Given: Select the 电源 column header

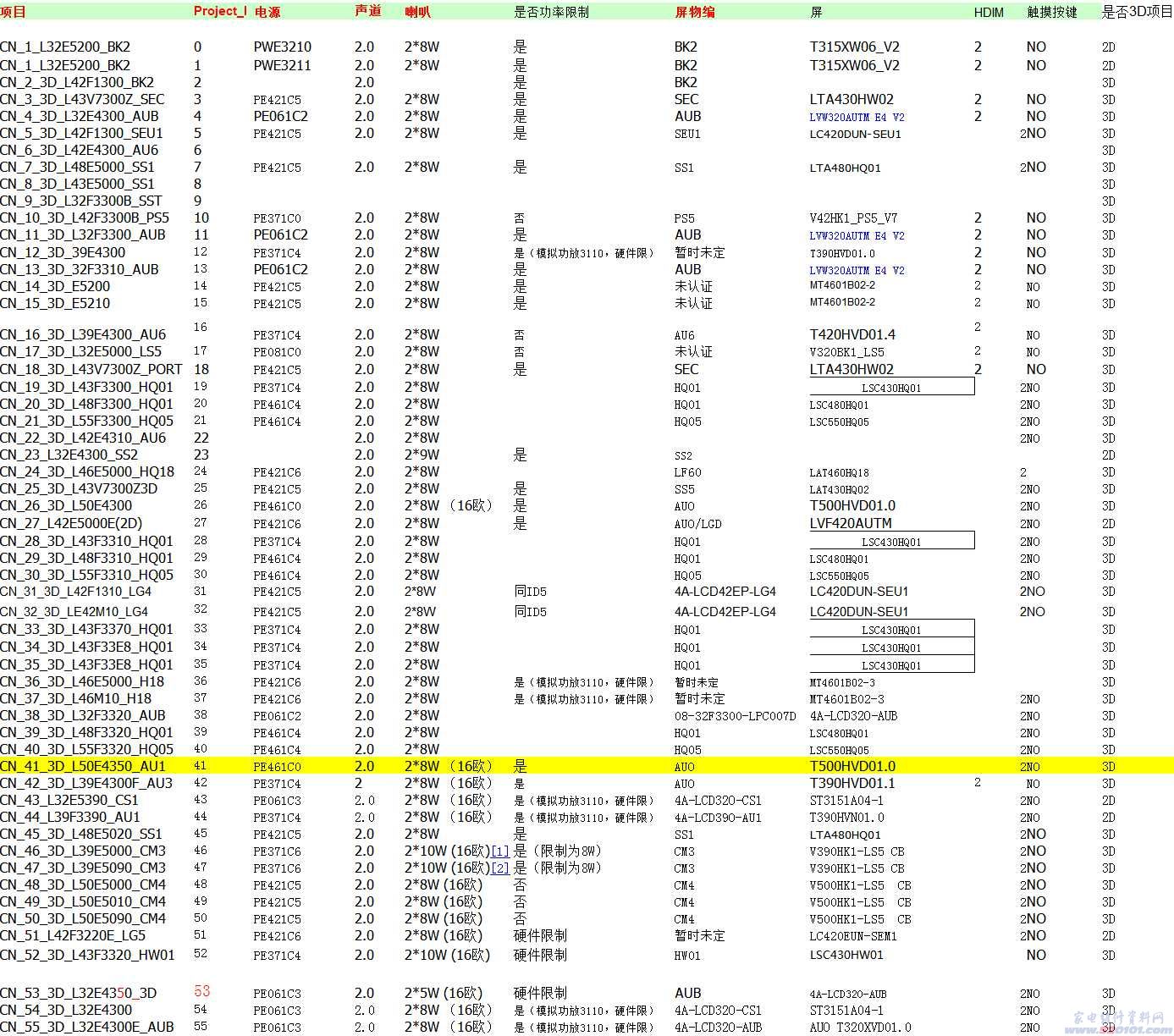Looking at the screenshot, I should pyautogui.click(x=267, y=12).
